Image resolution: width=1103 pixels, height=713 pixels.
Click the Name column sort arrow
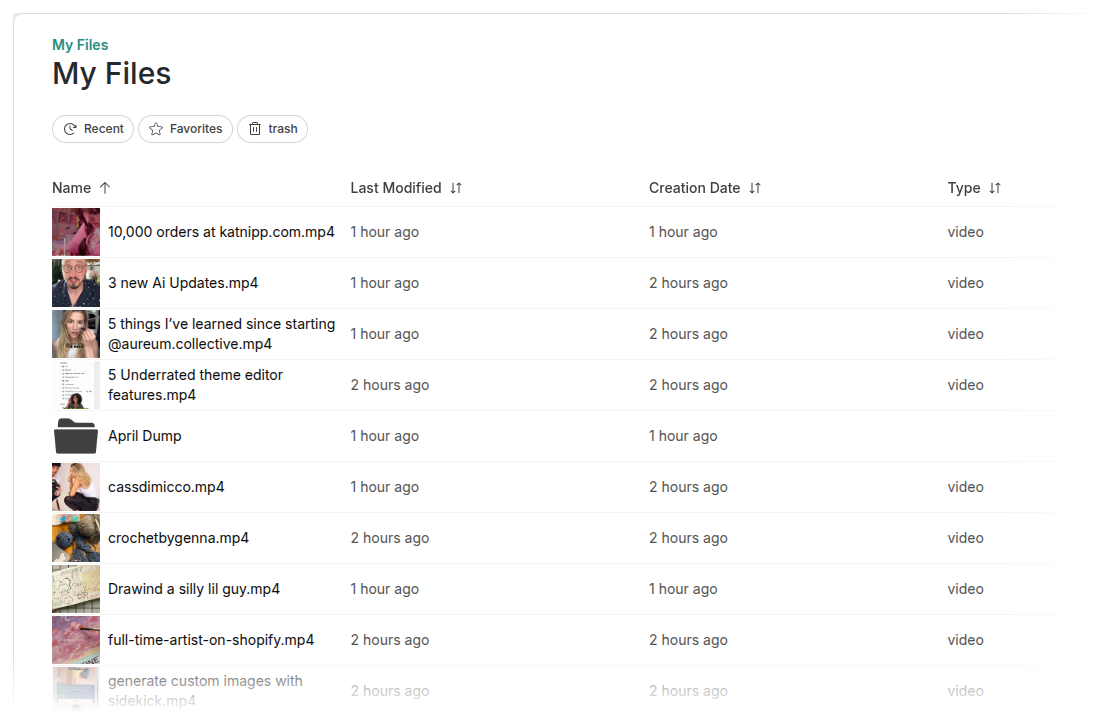pos(105,188)
